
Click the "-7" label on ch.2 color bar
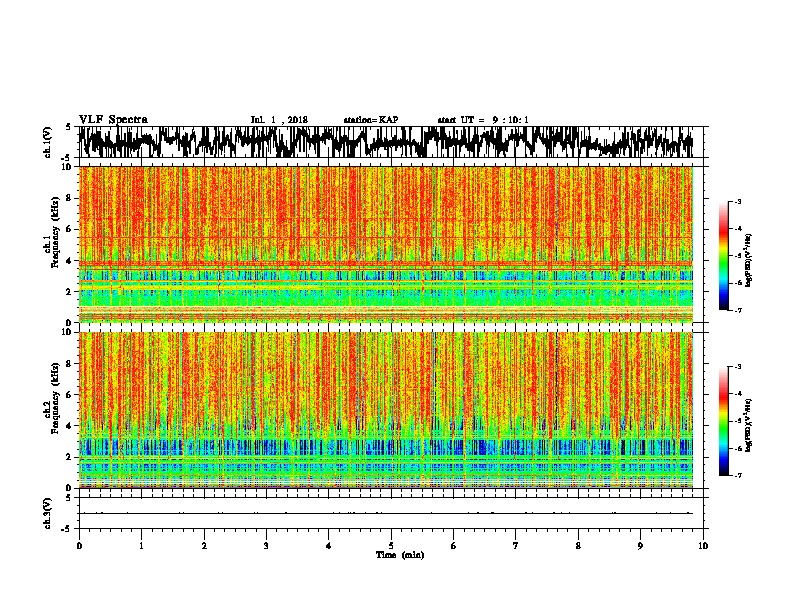[737, 475]
